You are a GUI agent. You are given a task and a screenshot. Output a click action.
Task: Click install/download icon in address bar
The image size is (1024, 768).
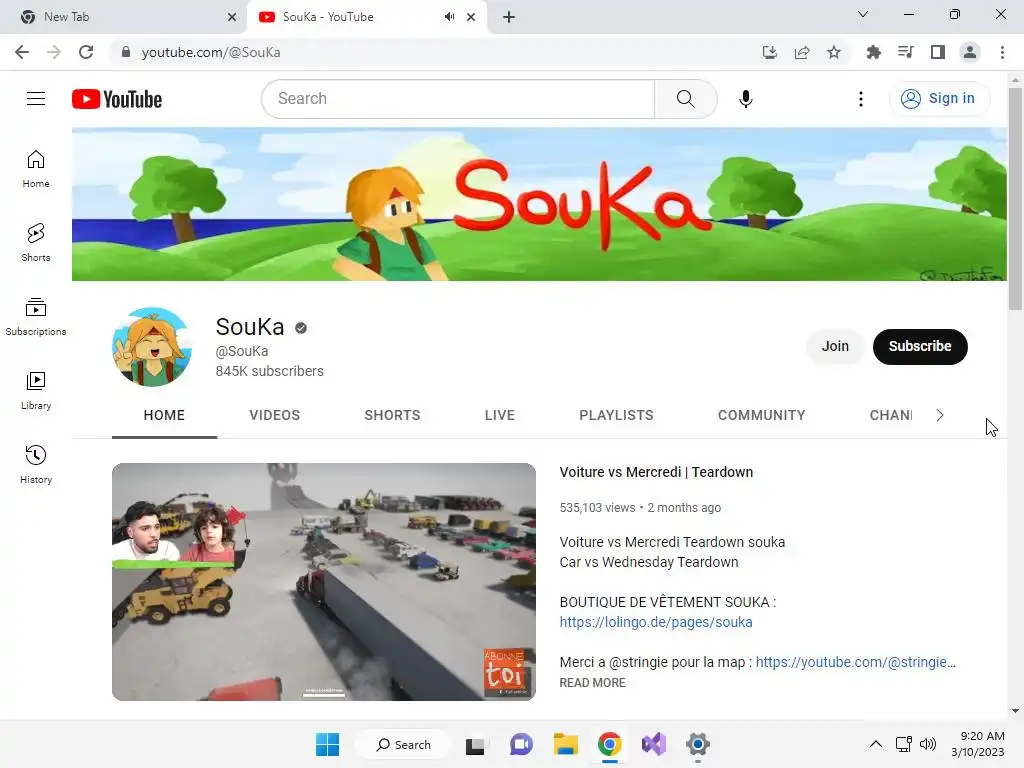[770, 52]
